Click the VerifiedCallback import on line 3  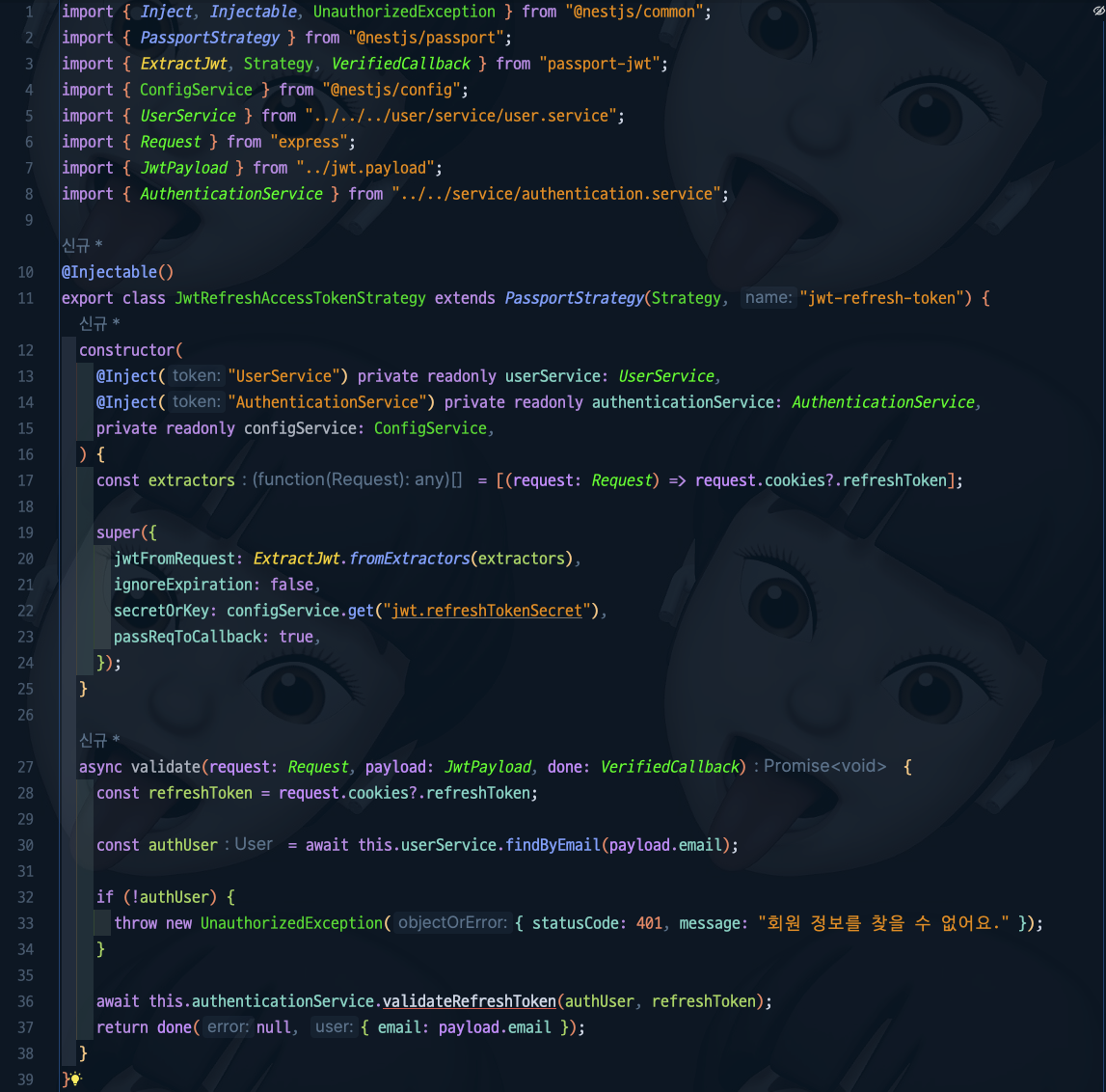(400, 65)
